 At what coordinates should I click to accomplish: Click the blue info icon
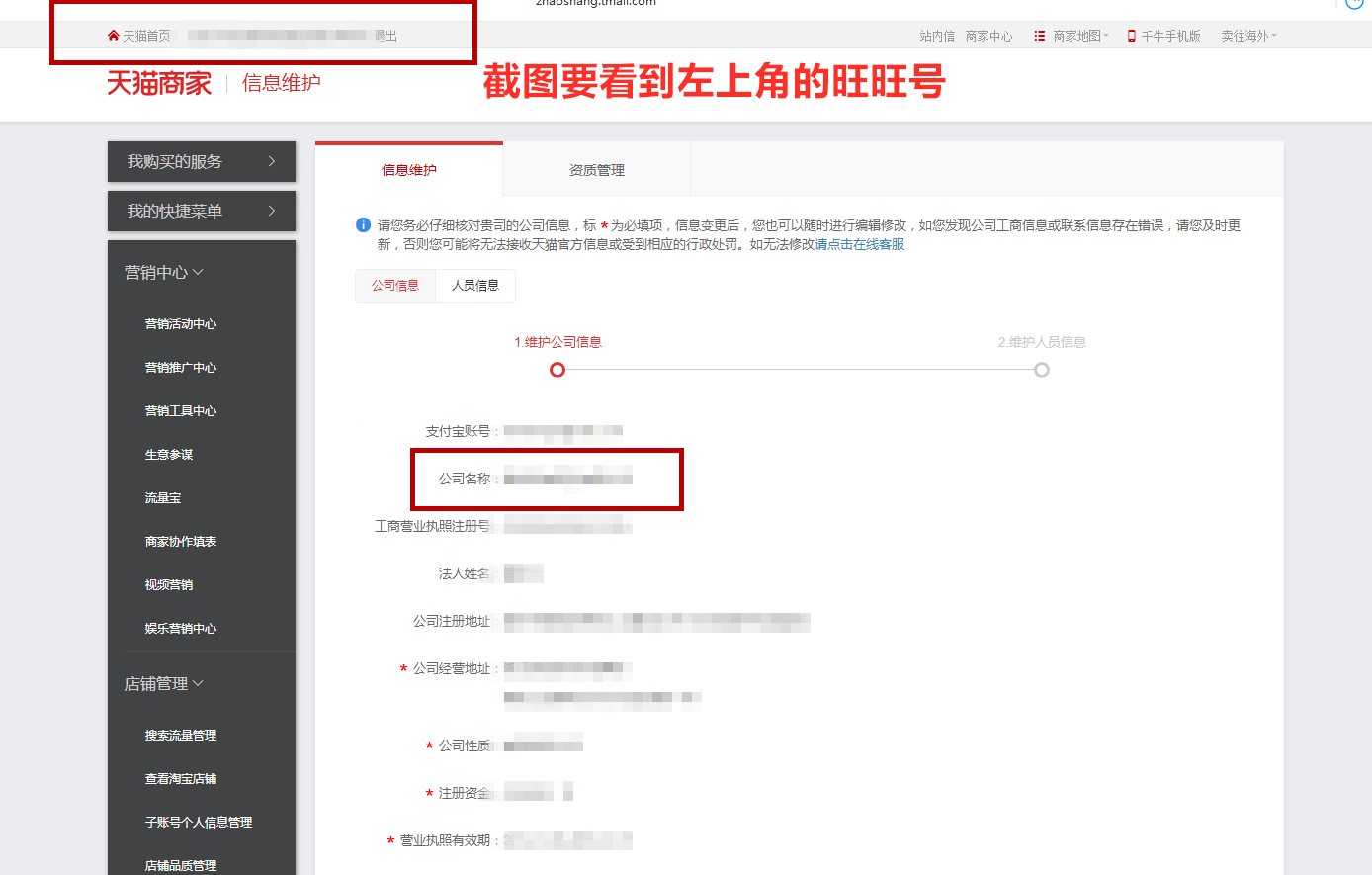tap(363, 225)
